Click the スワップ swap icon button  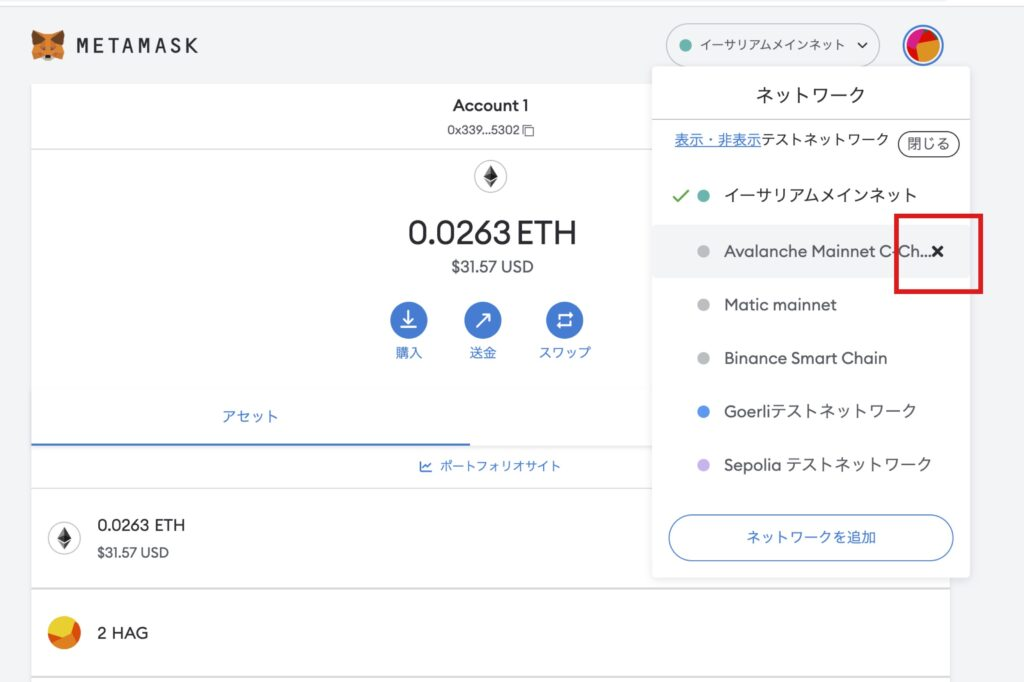[x=565, y=320]
